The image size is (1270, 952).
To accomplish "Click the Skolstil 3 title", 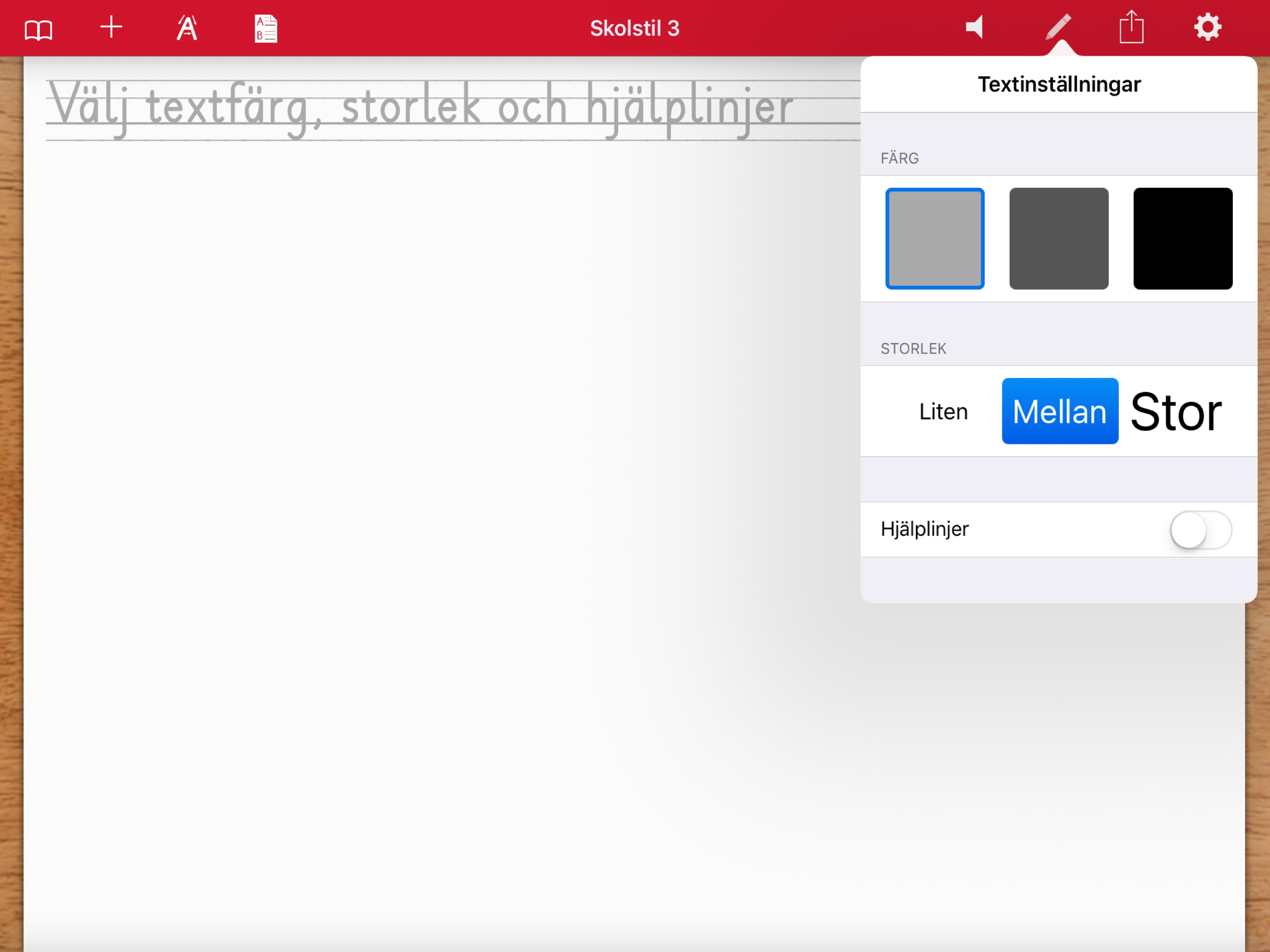I will click(634, 27).
